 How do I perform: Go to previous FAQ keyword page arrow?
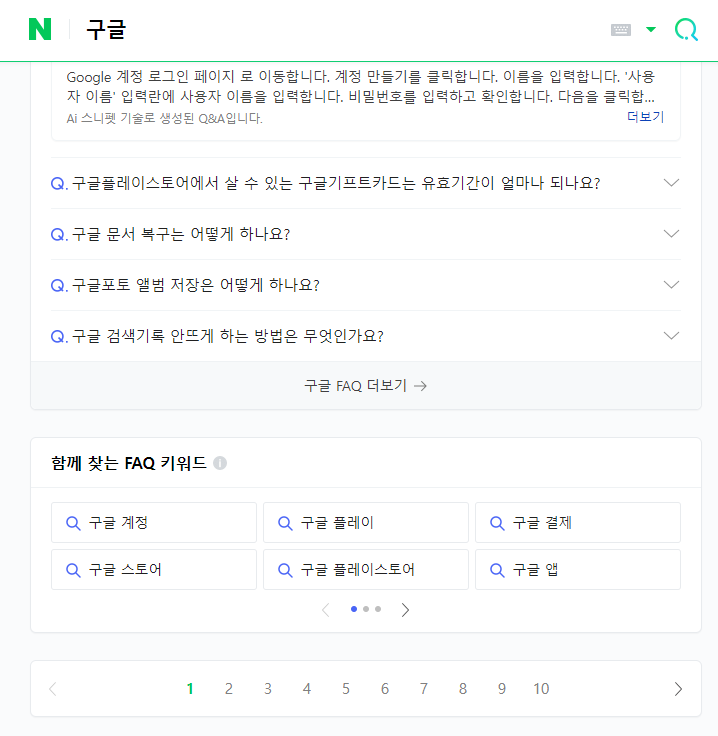(326, 610)
